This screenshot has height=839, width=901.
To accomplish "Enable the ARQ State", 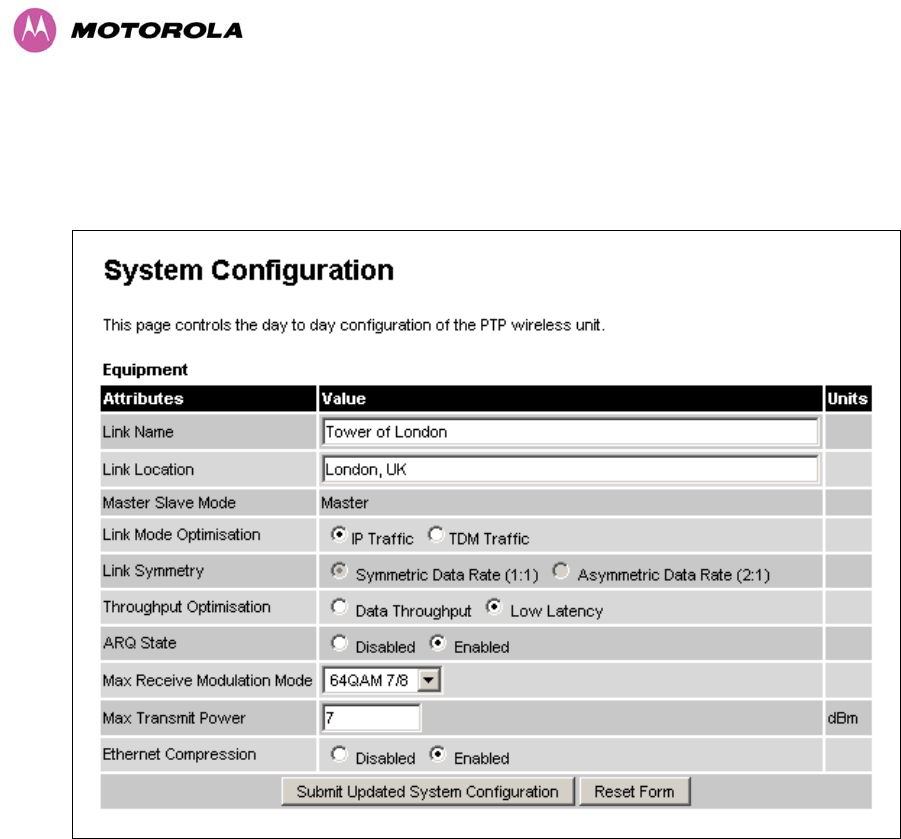I will [x=437, y=644].
